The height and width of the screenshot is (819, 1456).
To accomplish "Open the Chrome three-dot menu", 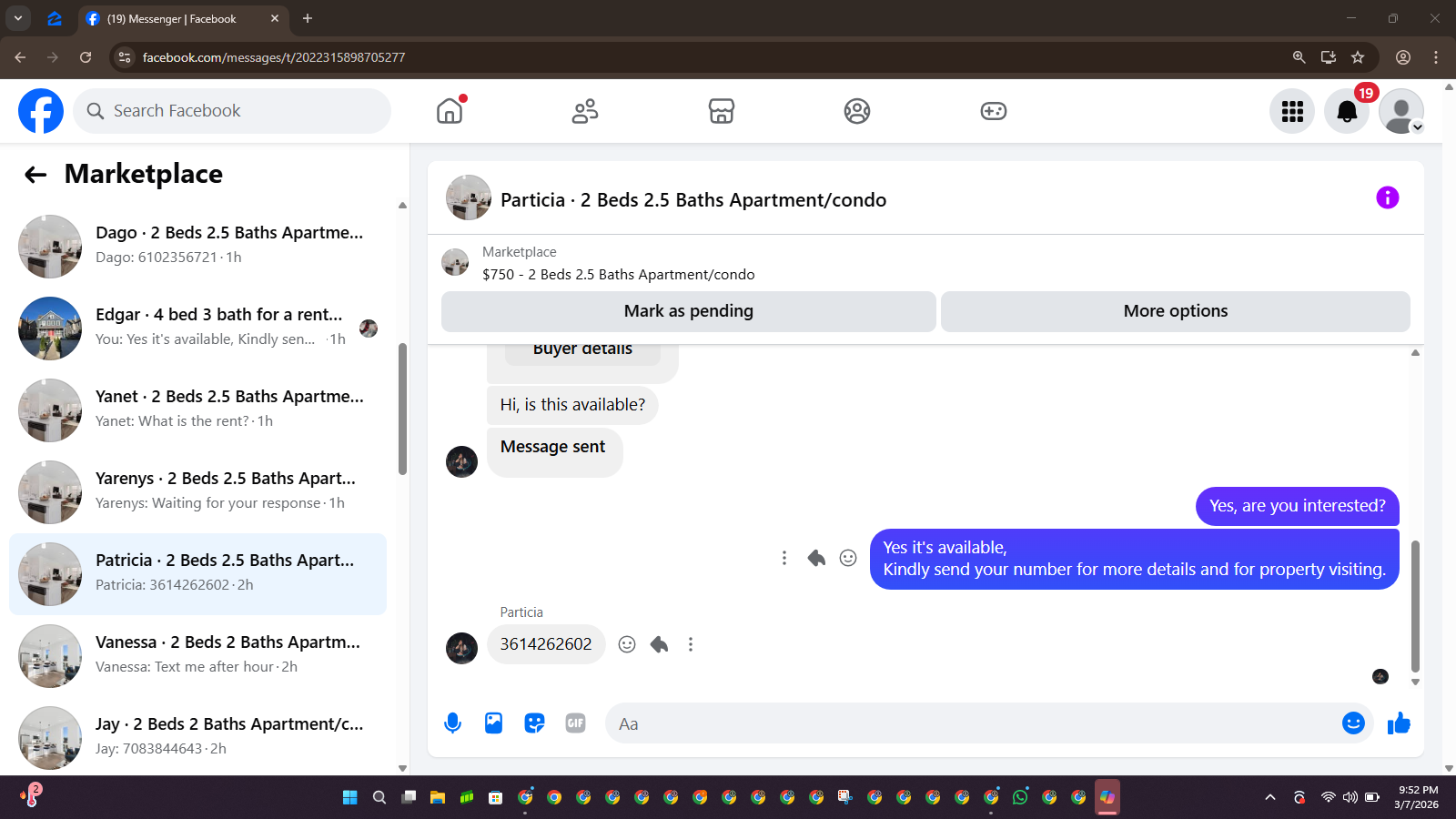I will (1436, 57).
